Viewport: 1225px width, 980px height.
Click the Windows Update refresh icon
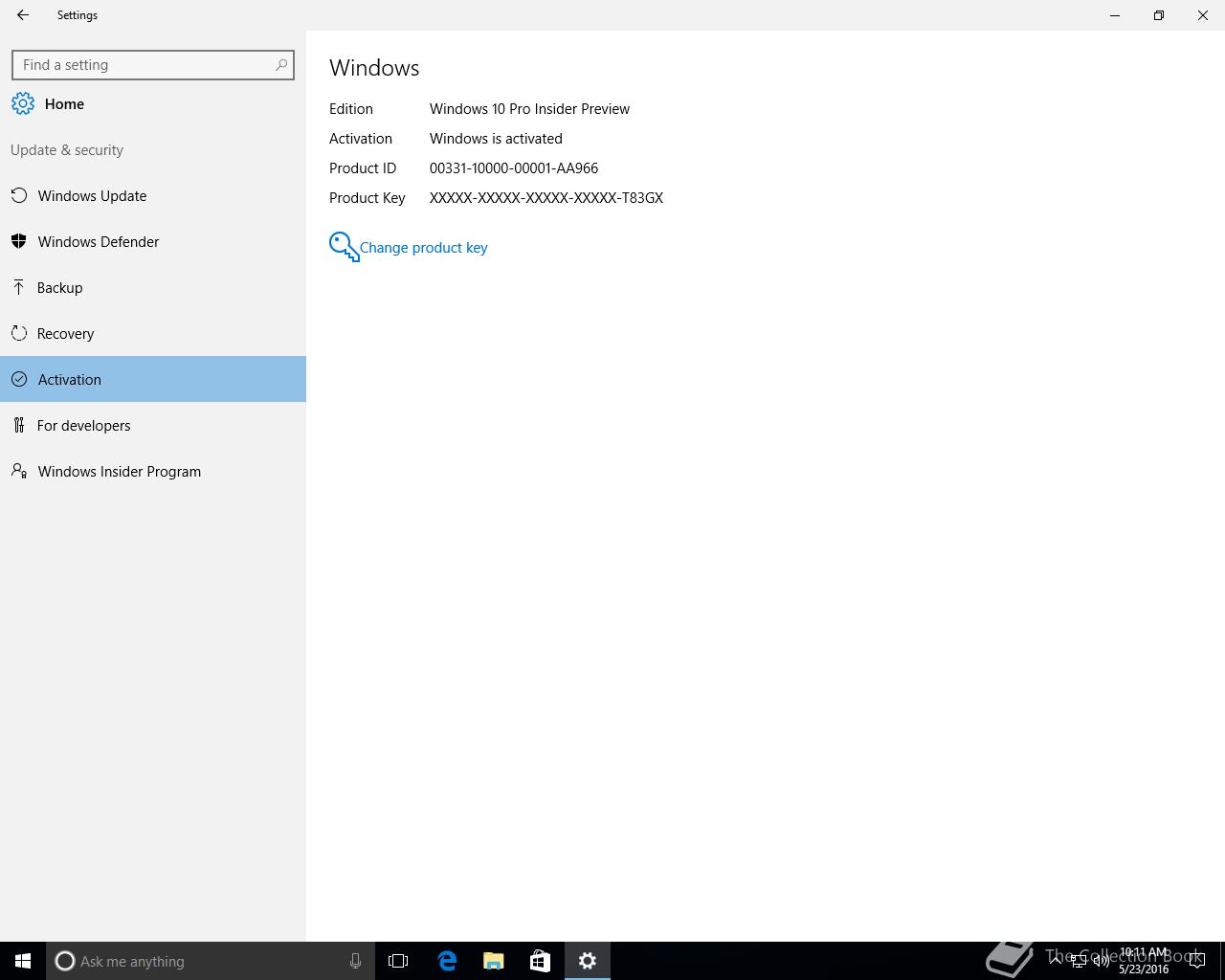click(x=19, y=196)
